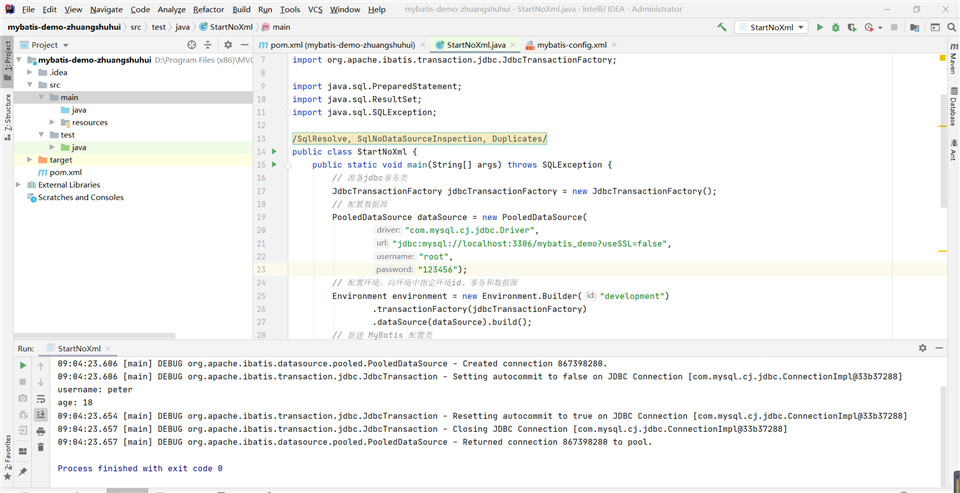The image size is (960, 493).
Task: Open the VCS menu
Action: (x=315, y=10)
